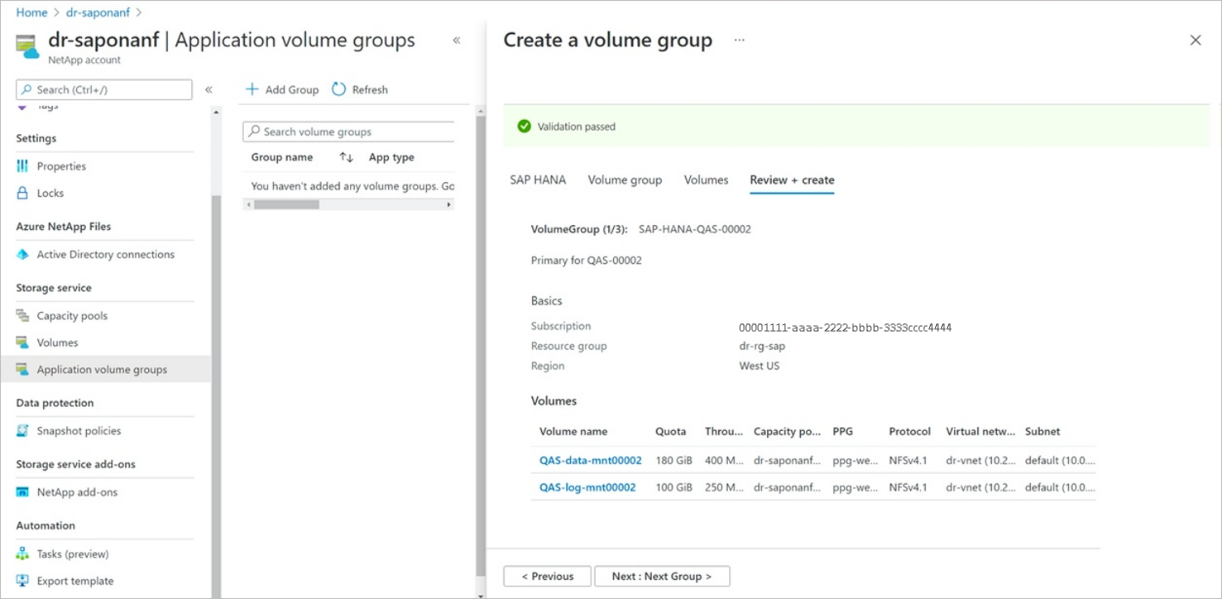Click NFSv4.1 in the QAS-log-mnt00002 row
The image size is (1222, 599).
coord(908,487)
